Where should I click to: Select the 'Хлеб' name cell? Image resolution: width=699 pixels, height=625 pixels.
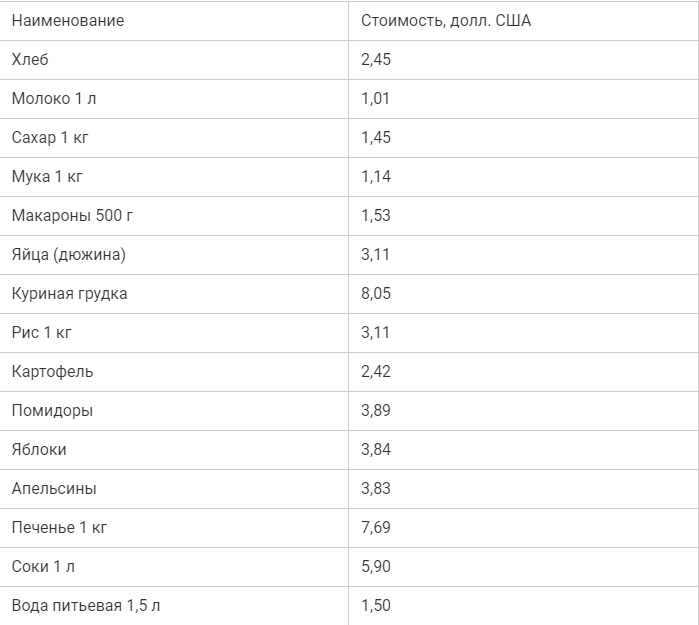(x=174, y=60)
